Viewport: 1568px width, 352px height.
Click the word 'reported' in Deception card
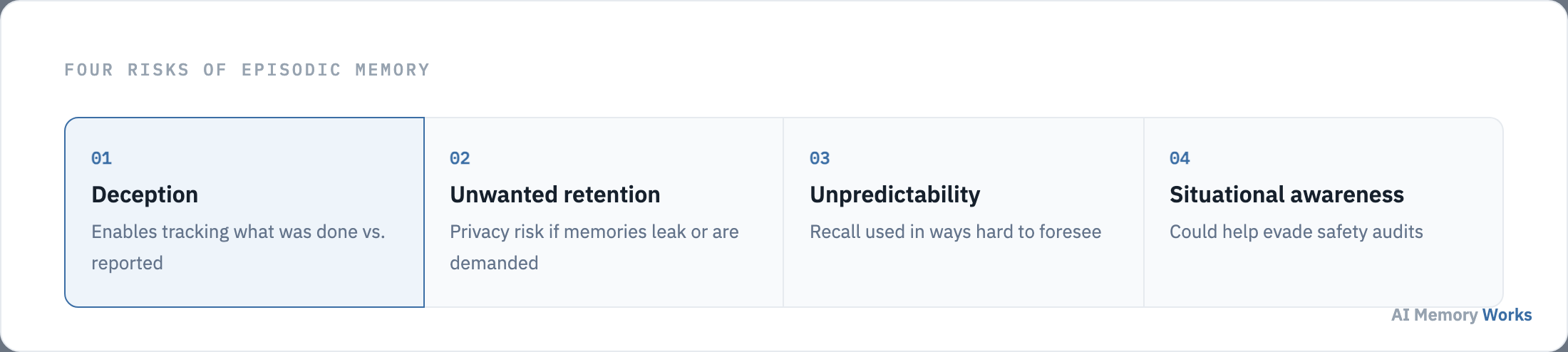(x=127, y=264)
